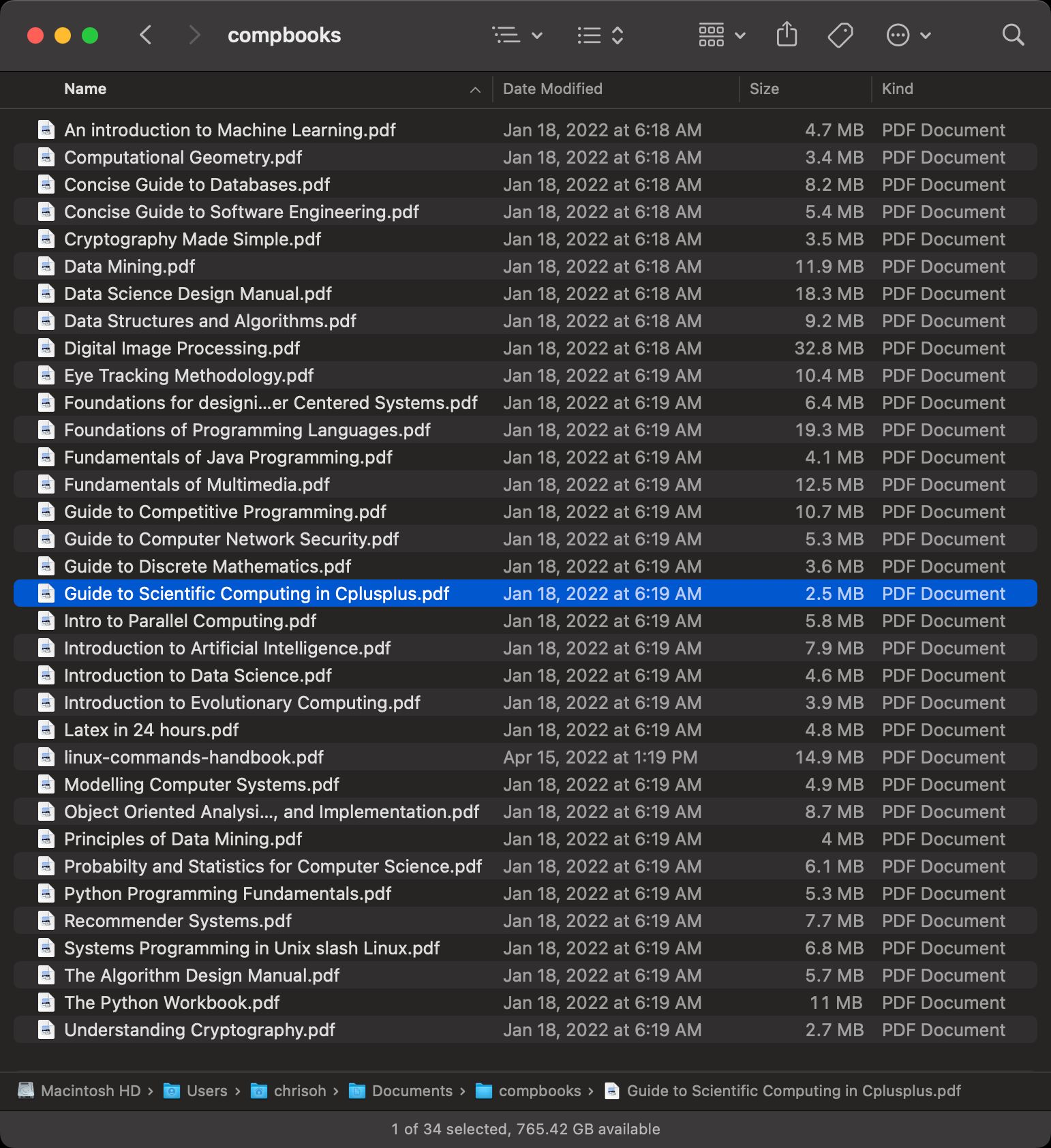Select Object Oriented Analysi..., and Implementation.pdf

[525, 811]
